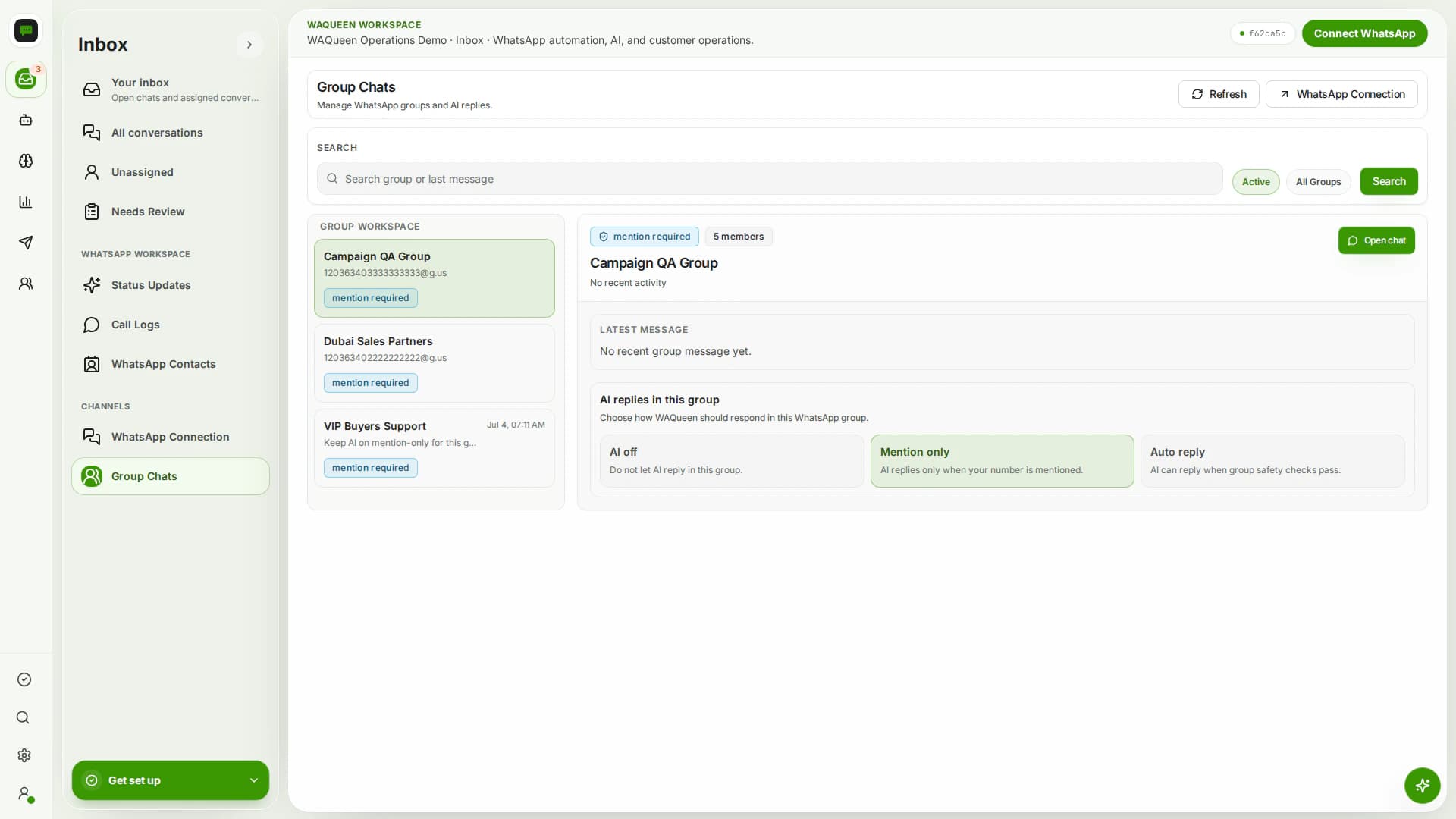The image size is (1456, 819).
Task: Open the user profile rail icon
Action: 25,794
